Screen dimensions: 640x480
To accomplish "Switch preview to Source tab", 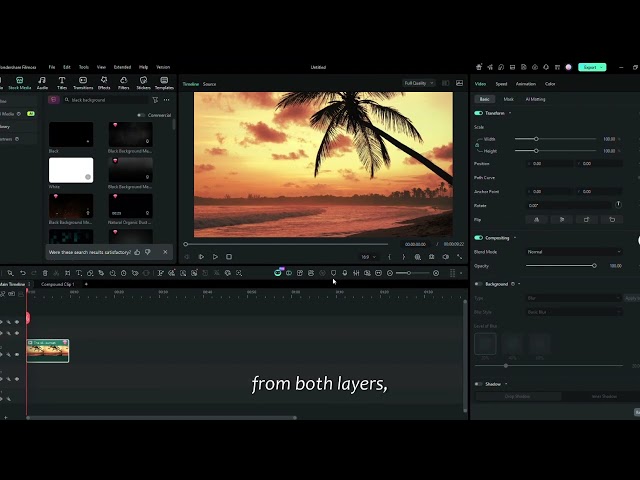I will [x=209, y=84].
